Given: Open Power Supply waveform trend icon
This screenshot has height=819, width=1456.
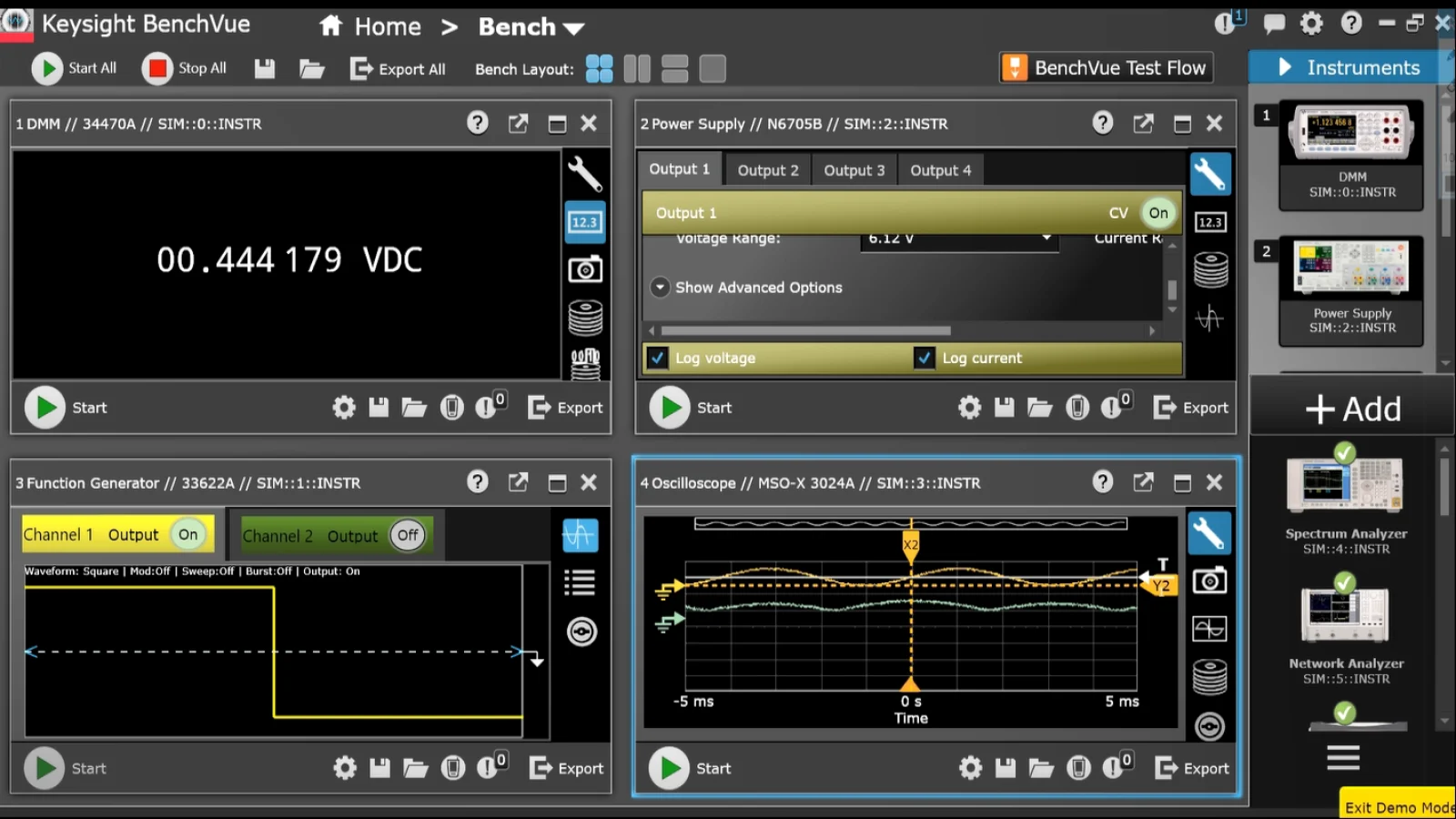Looking at the screenshot, I should (x=1209, y=318).
